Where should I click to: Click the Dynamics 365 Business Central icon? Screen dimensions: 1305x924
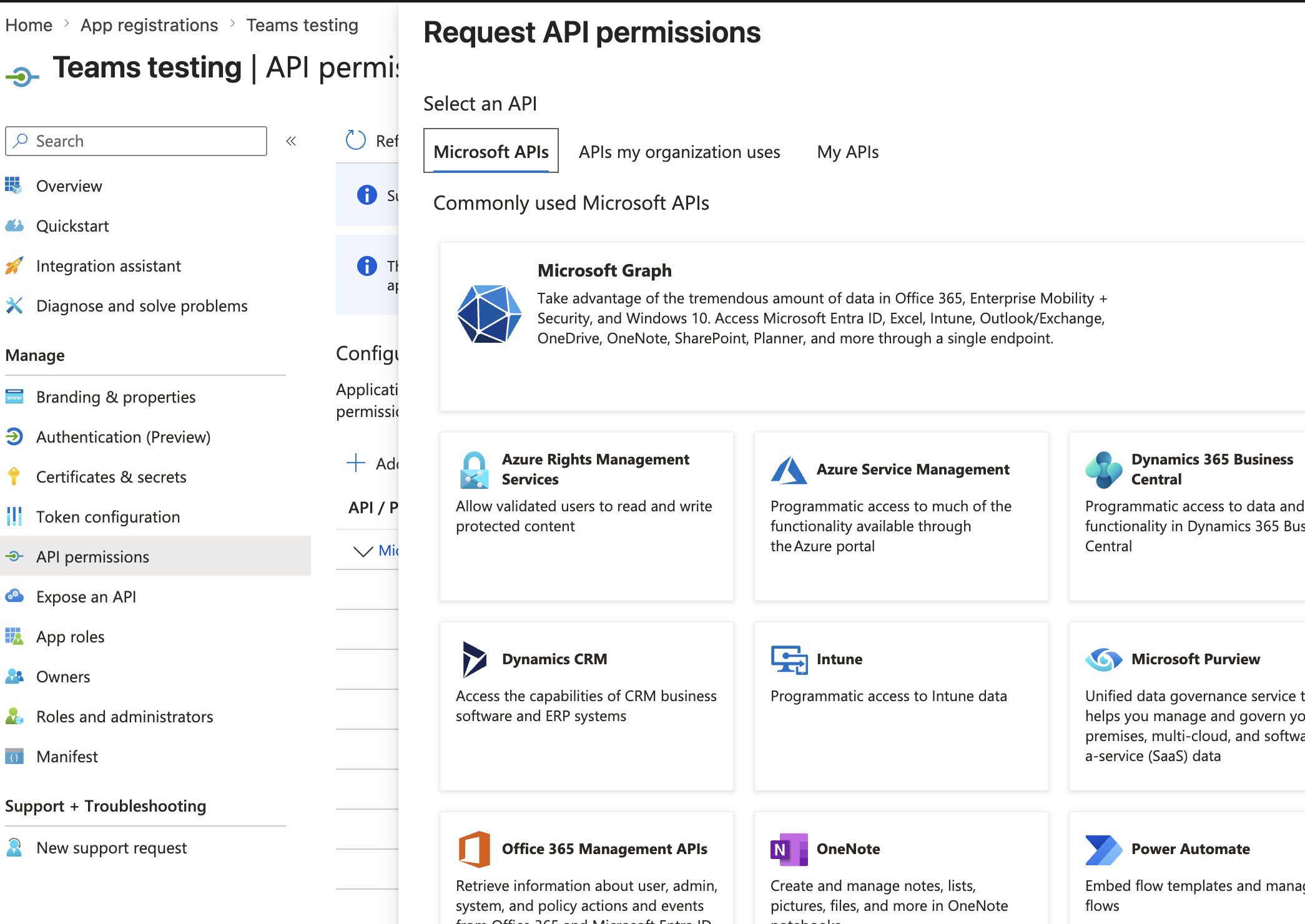tap(1103, 469)
